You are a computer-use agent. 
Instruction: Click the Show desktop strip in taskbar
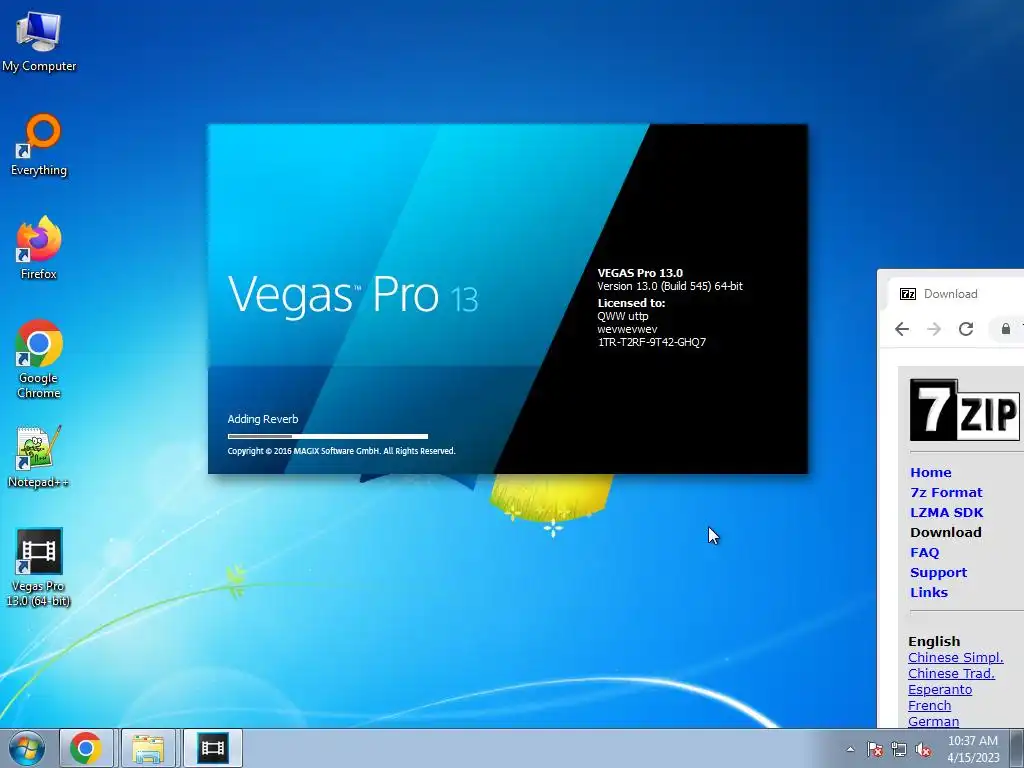point(1017,748)
